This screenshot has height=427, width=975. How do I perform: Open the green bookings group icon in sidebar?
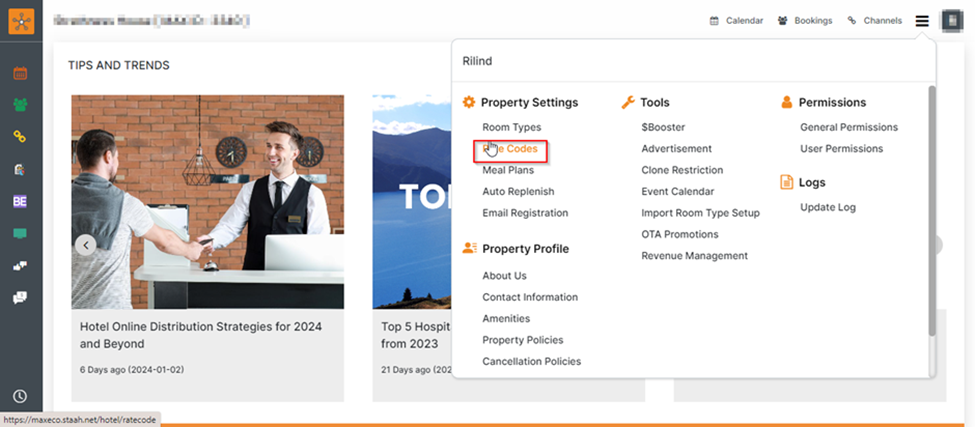point(20,105)
